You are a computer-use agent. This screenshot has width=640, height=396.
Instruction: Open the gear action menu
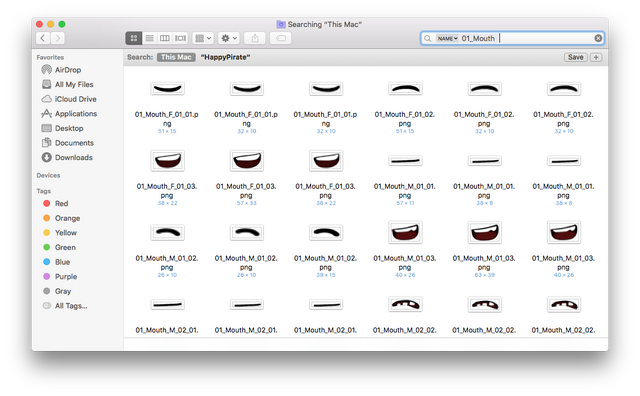229,38
